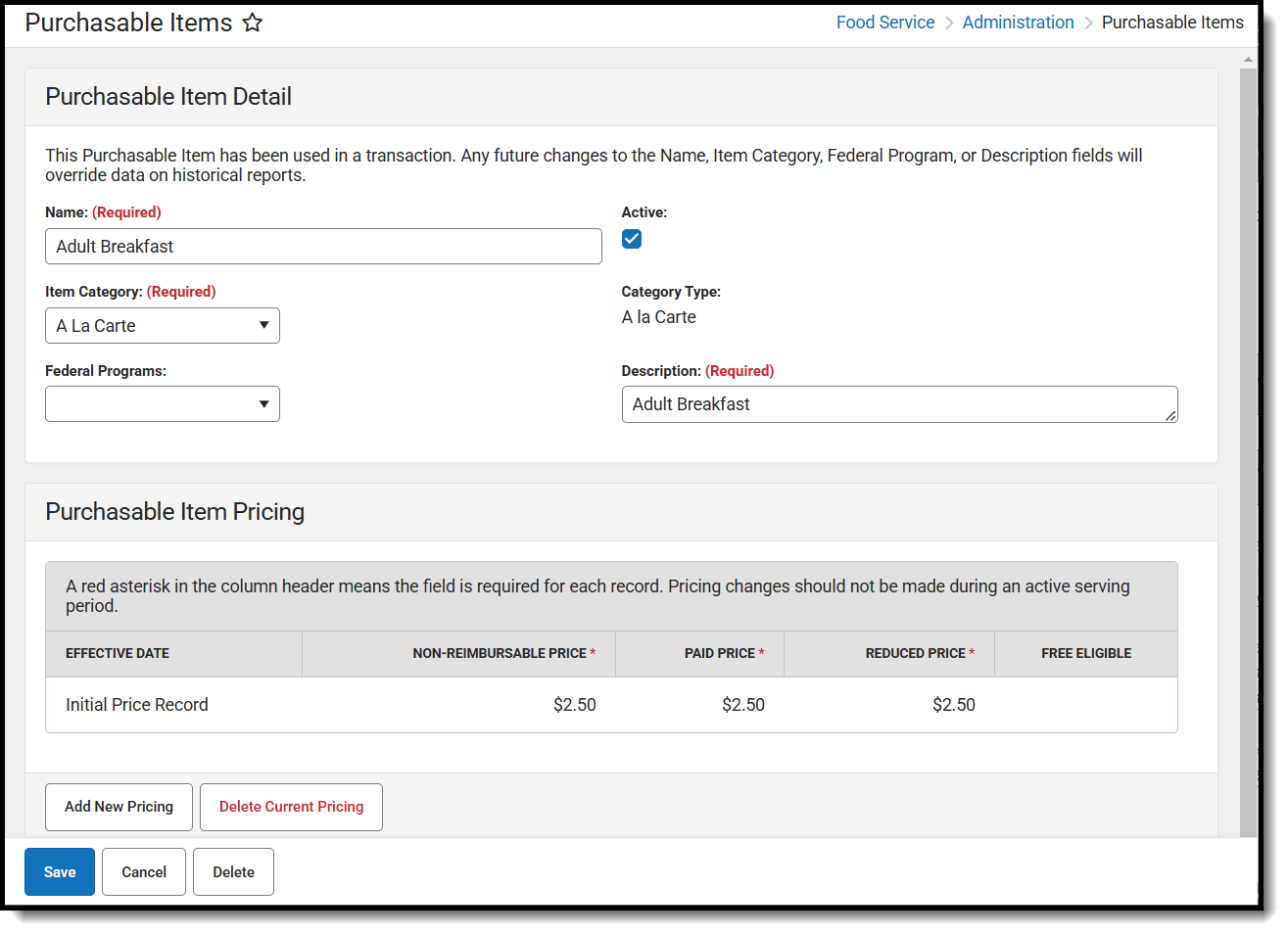Image resolution: width=1288 pixels, height=935 pixels.
Task: Select the Initial Price Record row
Action: click(137, 705)
